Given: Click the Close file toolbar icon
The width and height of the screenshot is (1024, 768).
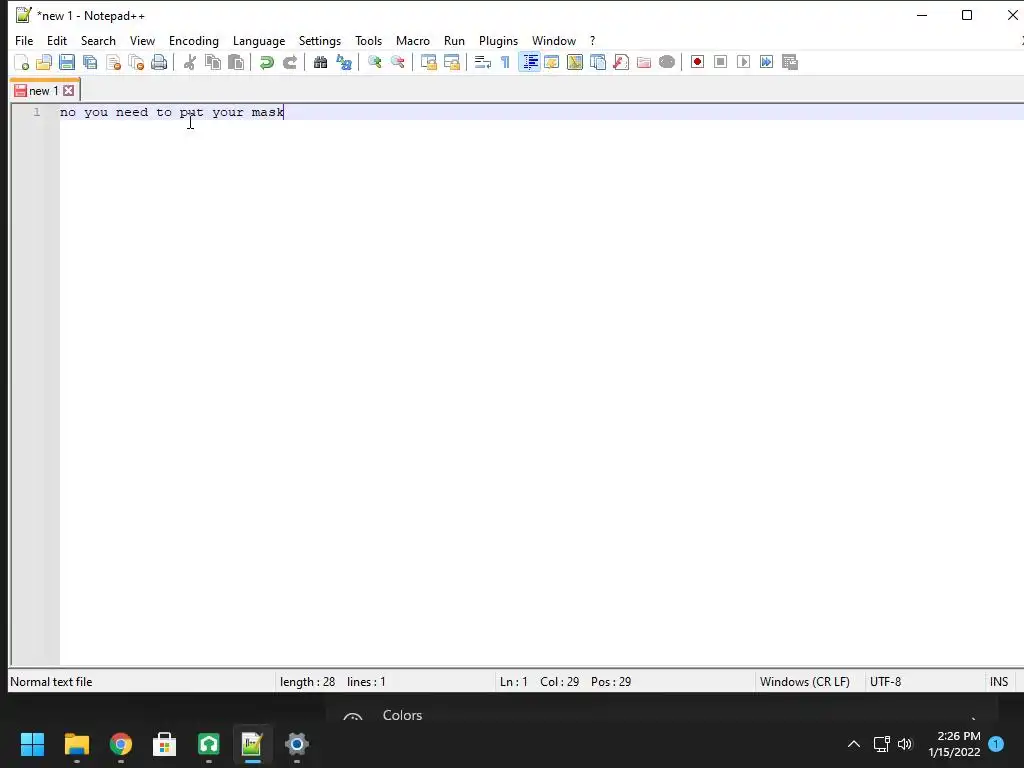Looking at the screenshot, I should coord(114,62).
